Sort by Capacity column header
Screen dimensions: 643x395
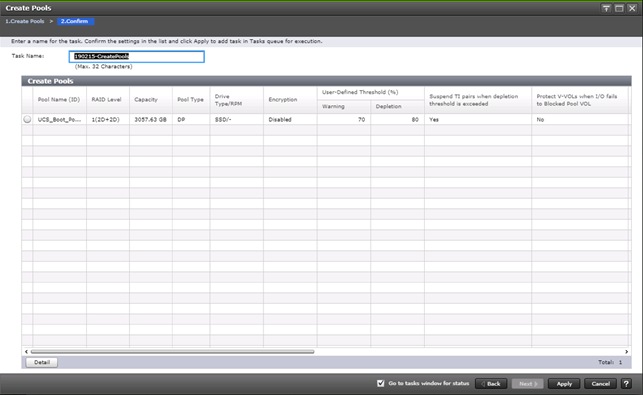(x=151, y=100)
